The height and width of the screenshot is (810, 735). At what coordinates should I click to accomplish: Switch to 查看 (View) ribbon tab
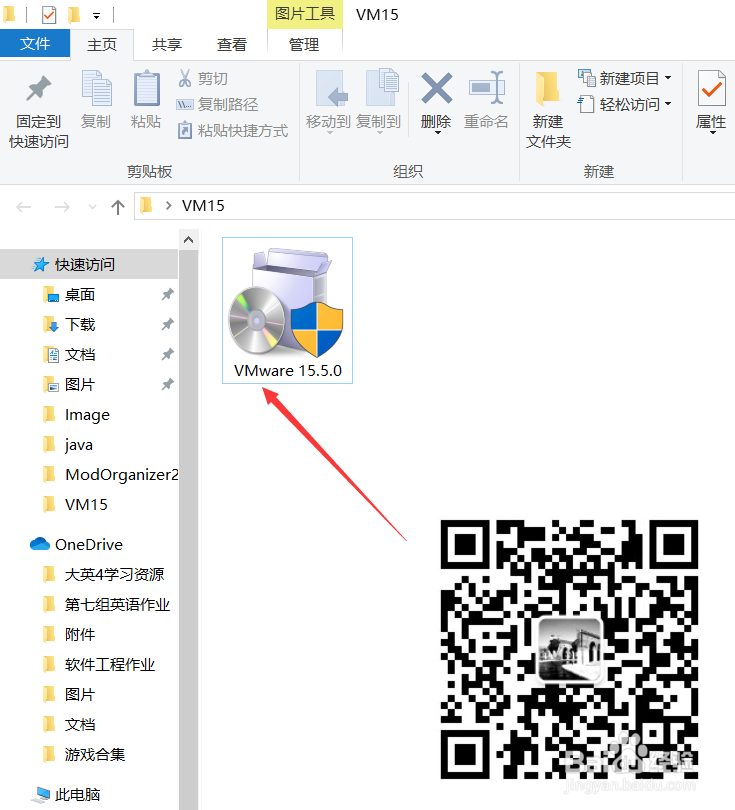pyautogui.click(x=231, y=44)
